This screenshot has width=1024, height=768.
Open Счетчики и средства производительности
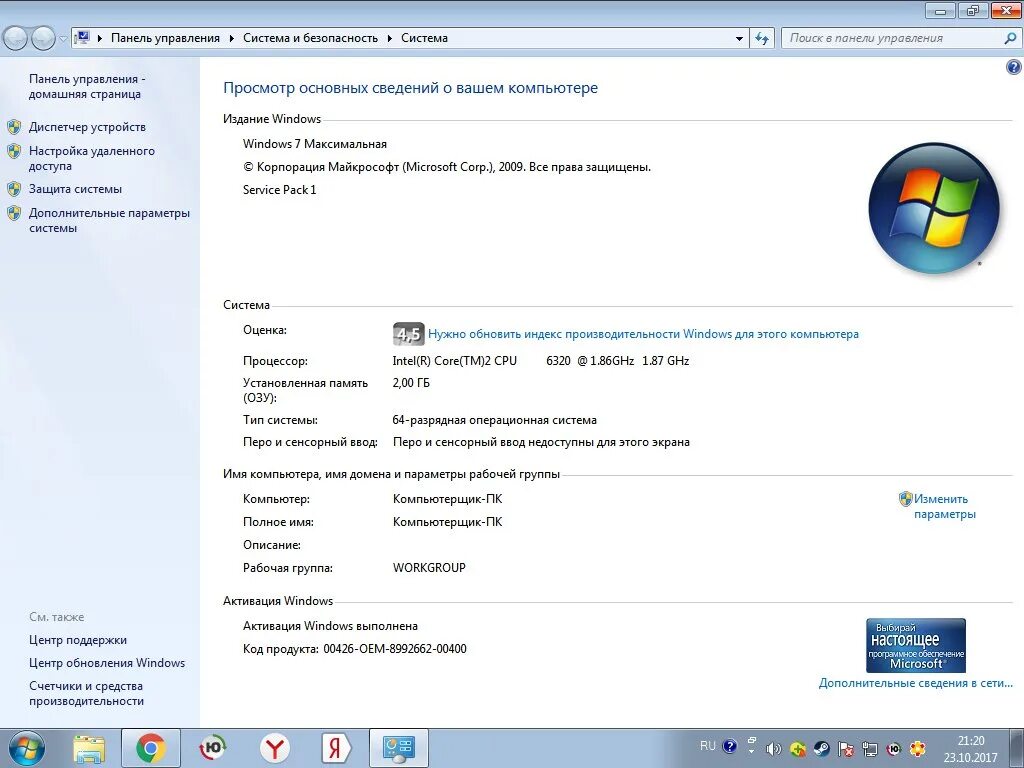point(86,693)
